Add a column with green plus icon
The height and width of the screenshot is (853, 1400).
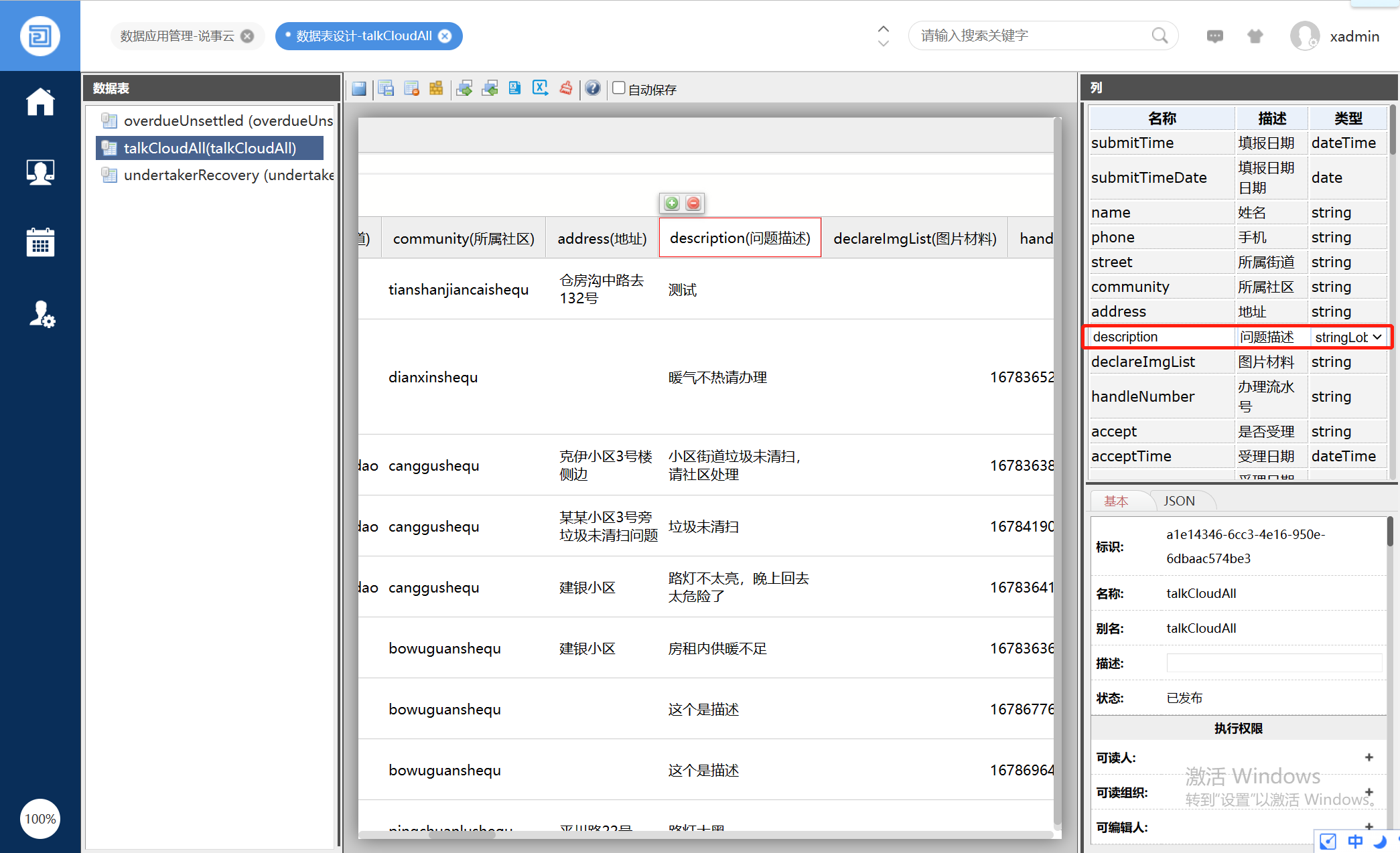[672, 203]
